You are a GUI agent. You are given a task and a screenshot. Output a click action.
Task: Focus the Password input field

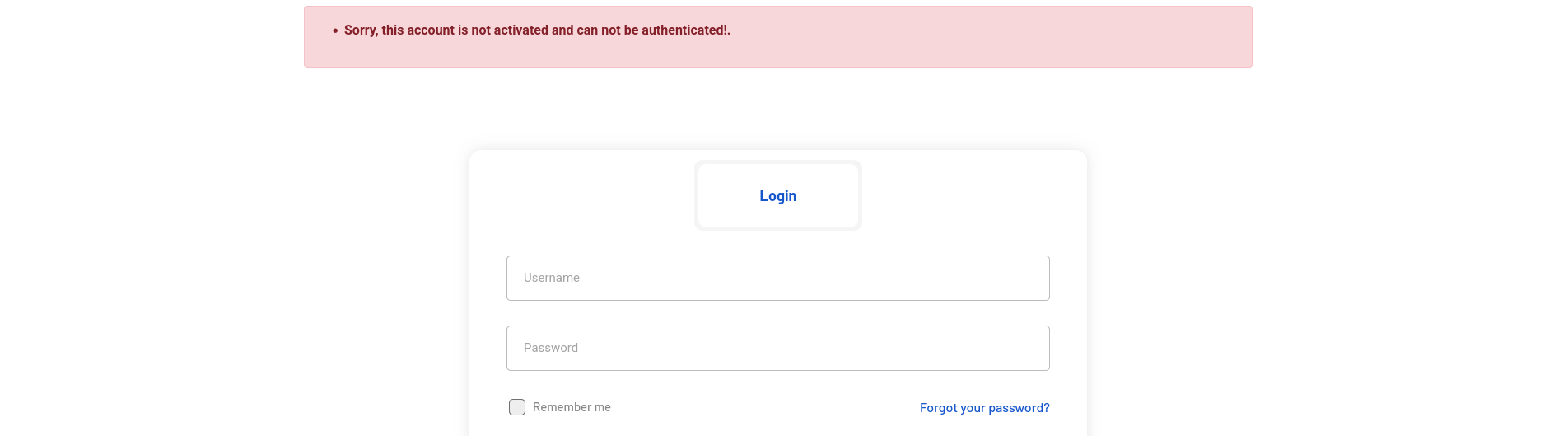(778, 348)
